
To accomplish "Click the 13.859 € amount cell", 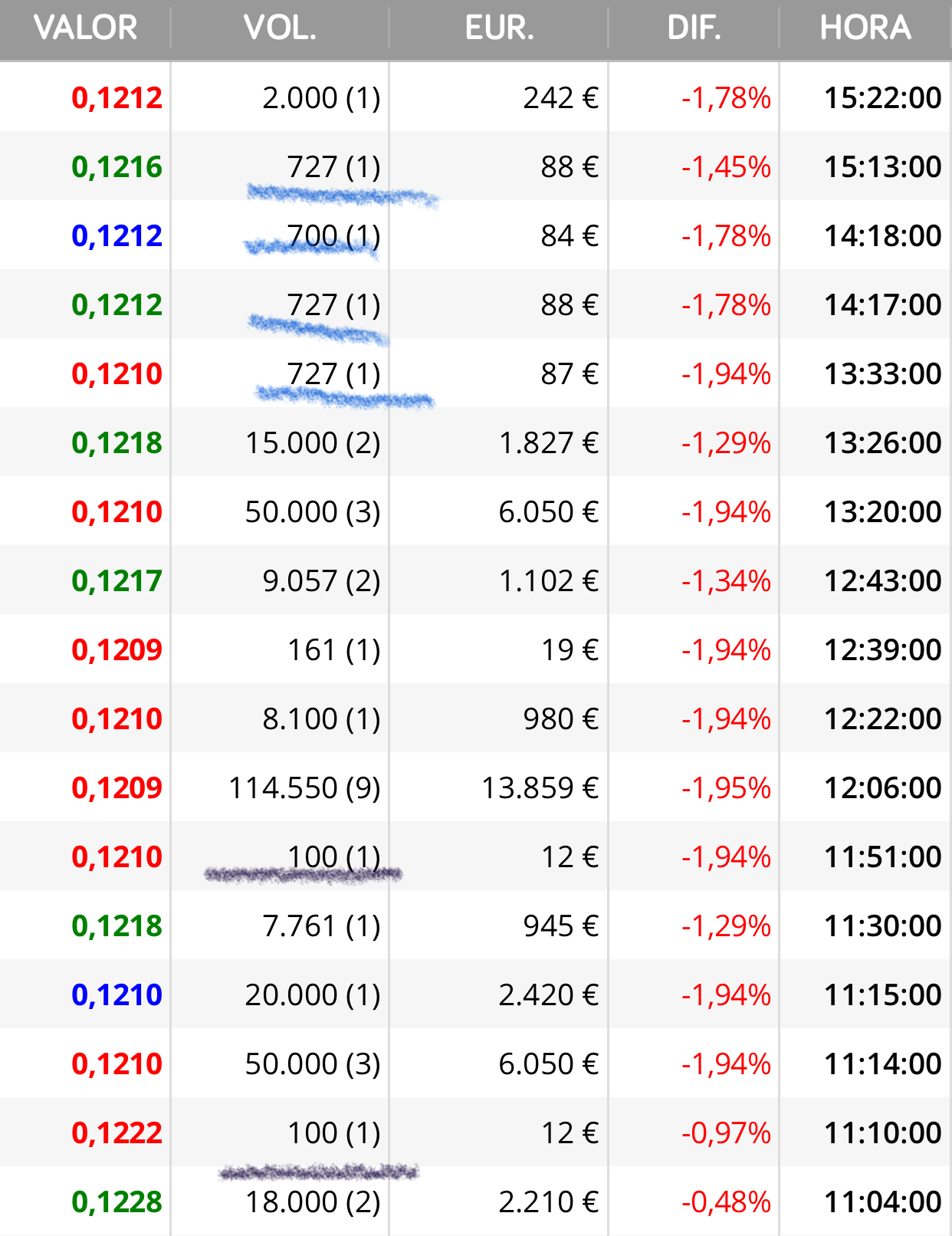I will [x=540, y=788].
